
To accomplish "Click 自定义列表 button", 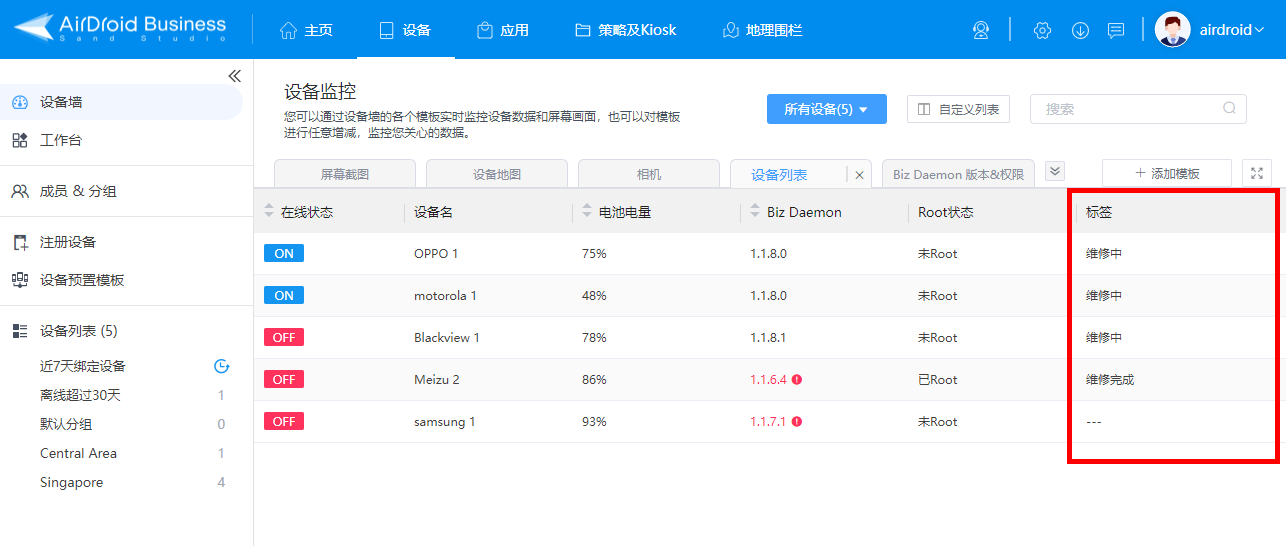I will tap(958, 109).
